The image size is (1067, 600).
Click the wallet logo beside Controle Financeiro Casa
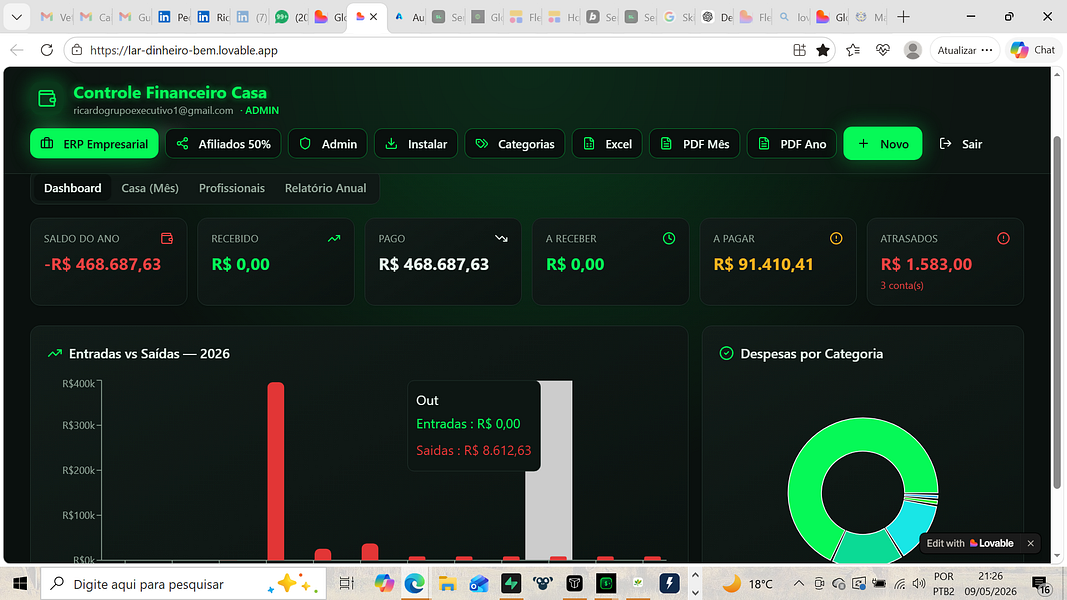pos(47,99)
